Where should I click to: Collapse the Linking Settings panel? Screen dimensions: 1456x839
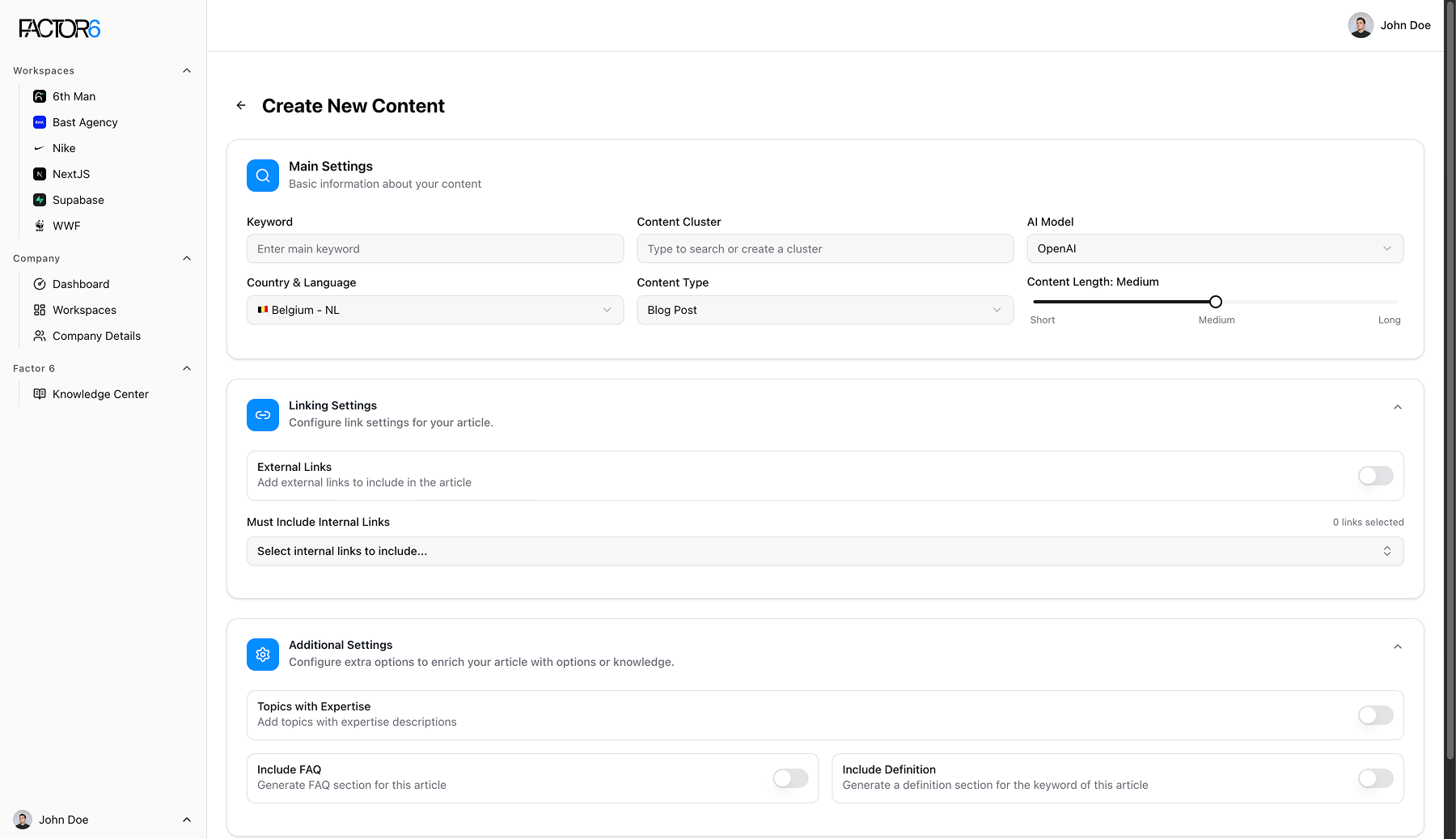[1398, 407]
